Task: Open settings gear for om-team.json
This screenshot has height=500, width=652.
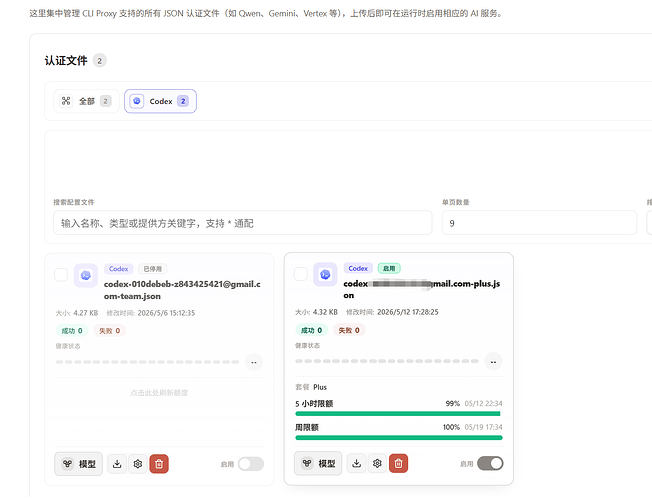Action: pos(138,464)
